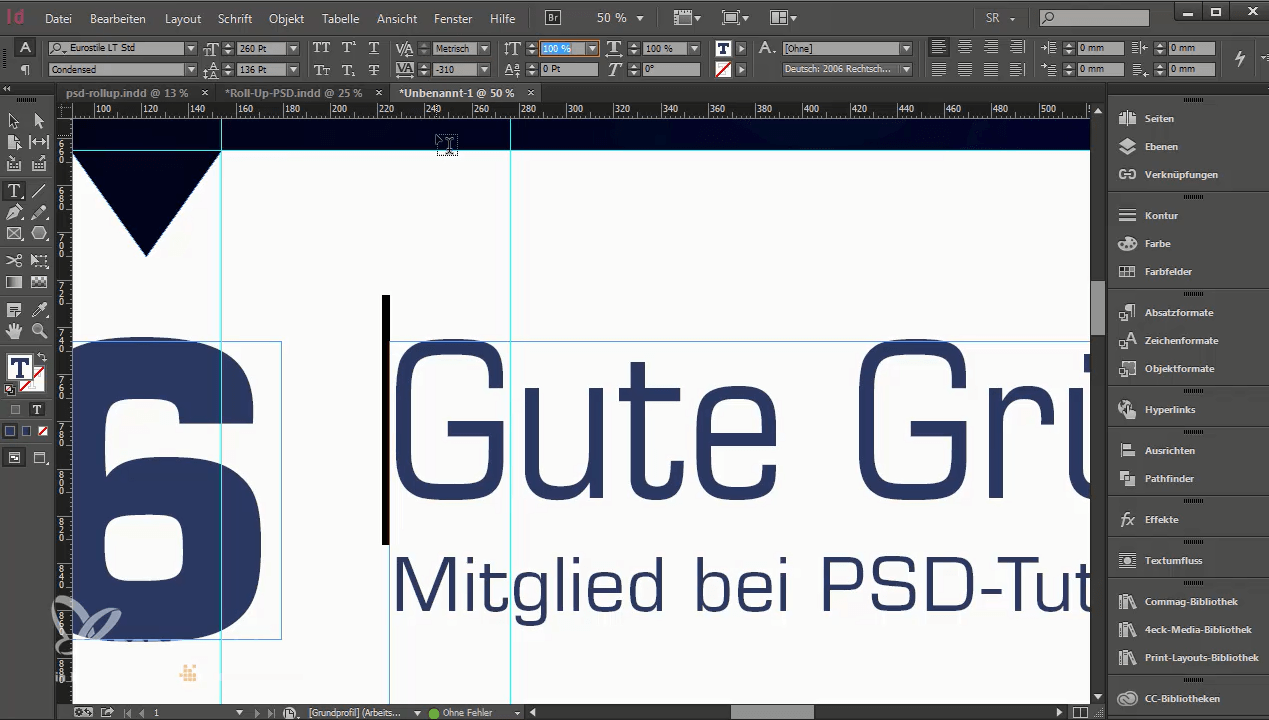Click the Effekte fx panel icon
Viewport: 1269px width, 720px height.
[1128, 519]
